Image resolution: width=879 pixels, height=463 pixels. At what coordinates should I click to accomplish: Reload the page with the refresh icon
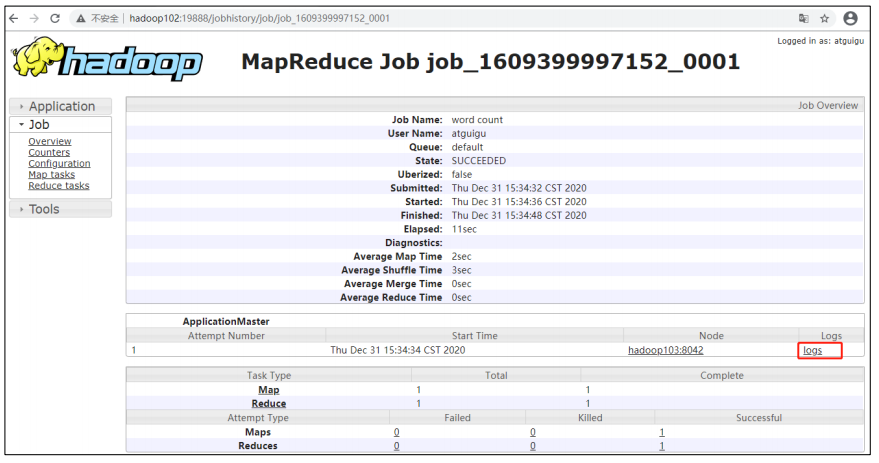55,18
